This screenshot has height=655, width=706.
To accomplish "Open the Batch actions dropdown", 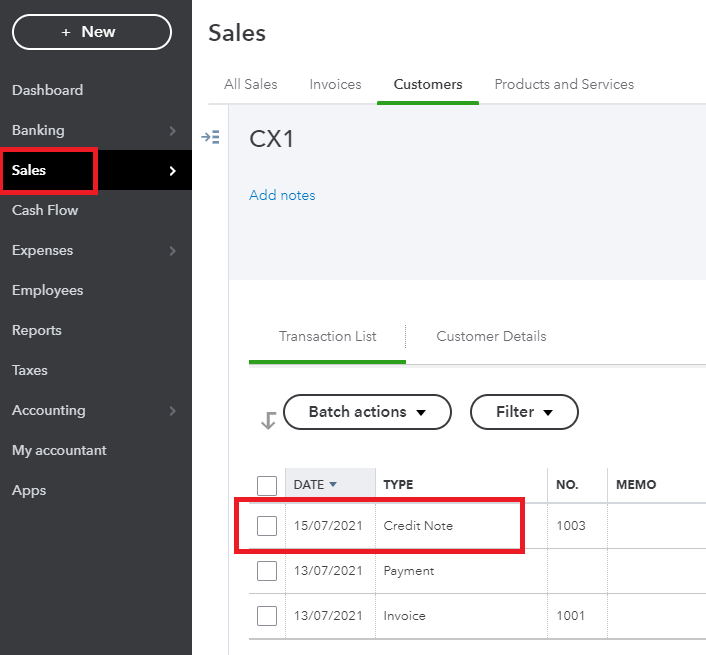I will pos(367,412).
